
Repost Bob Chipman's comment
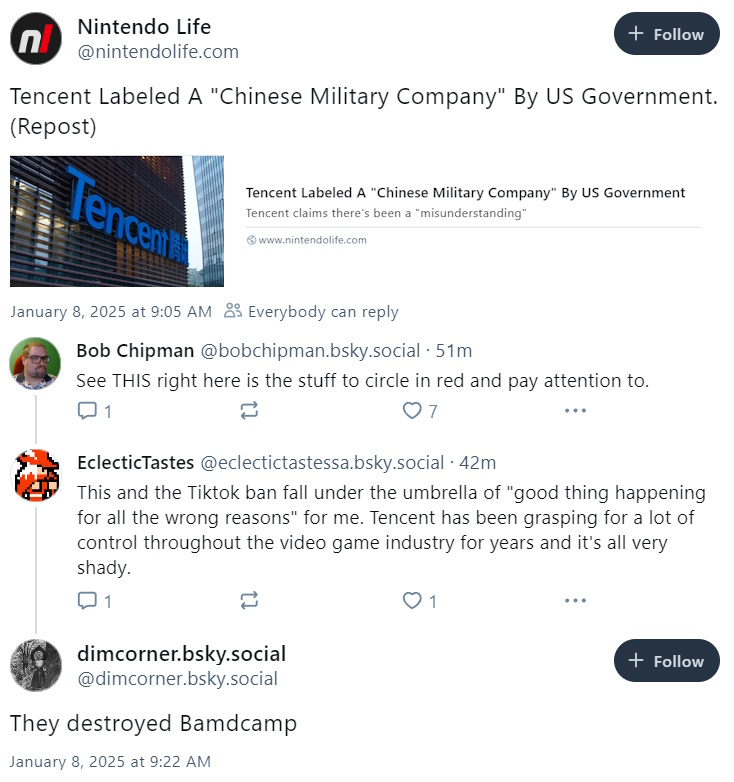[249, 410]
